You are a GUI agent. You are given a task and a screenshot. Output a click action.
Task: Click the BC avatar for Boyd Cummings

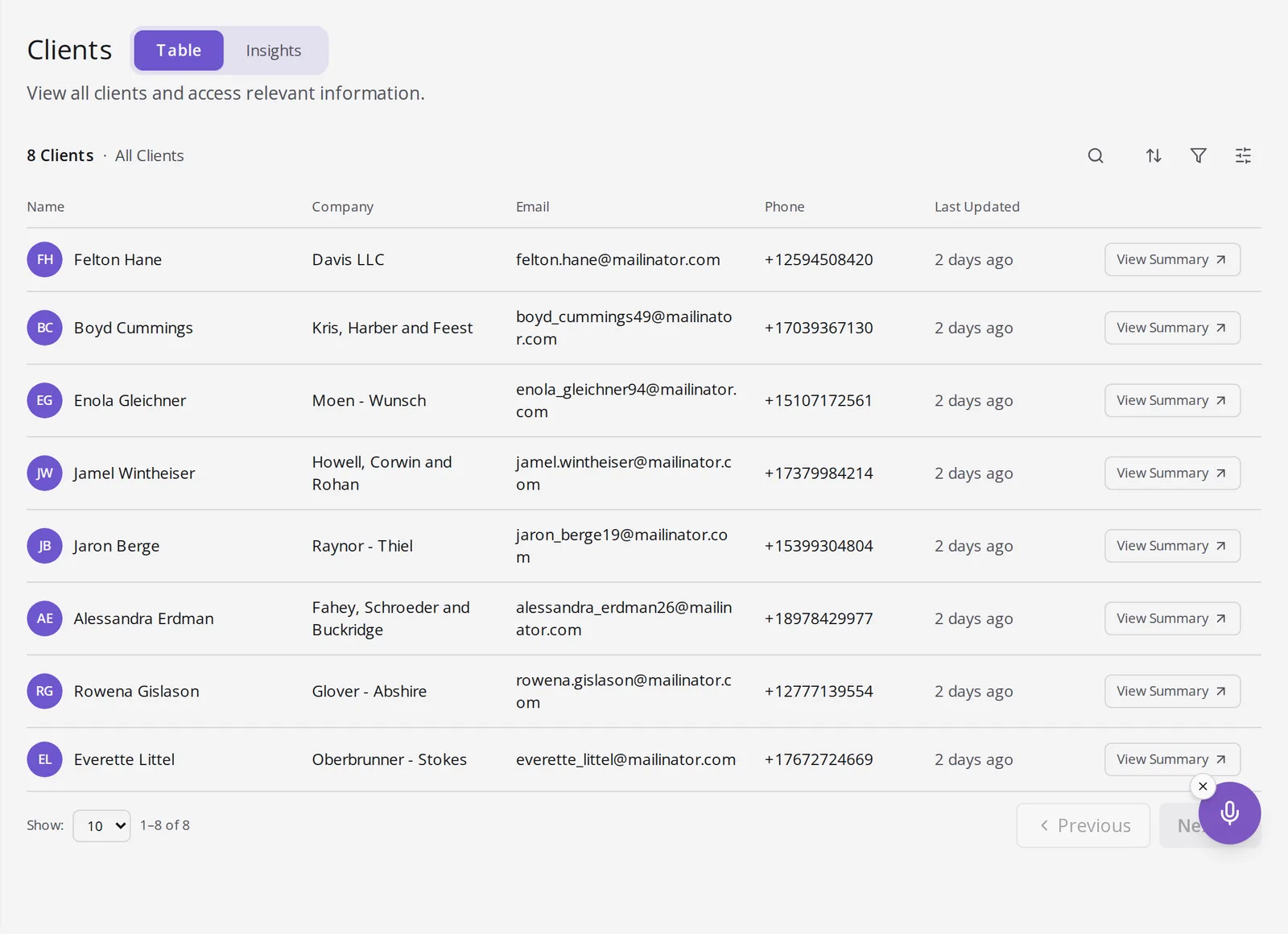coord(44,328)
